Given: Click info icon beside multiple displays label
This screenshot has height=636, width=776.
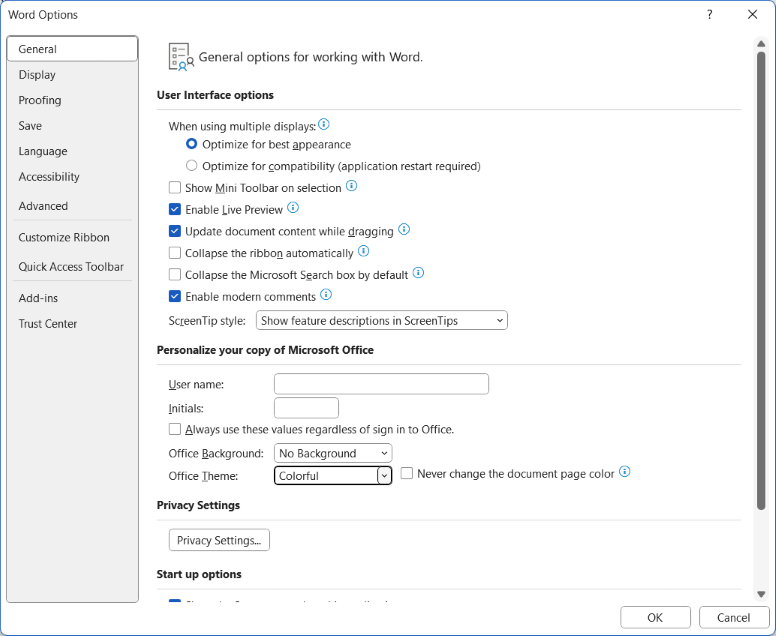Looking at the screenshot, I should tap(324, 125).
